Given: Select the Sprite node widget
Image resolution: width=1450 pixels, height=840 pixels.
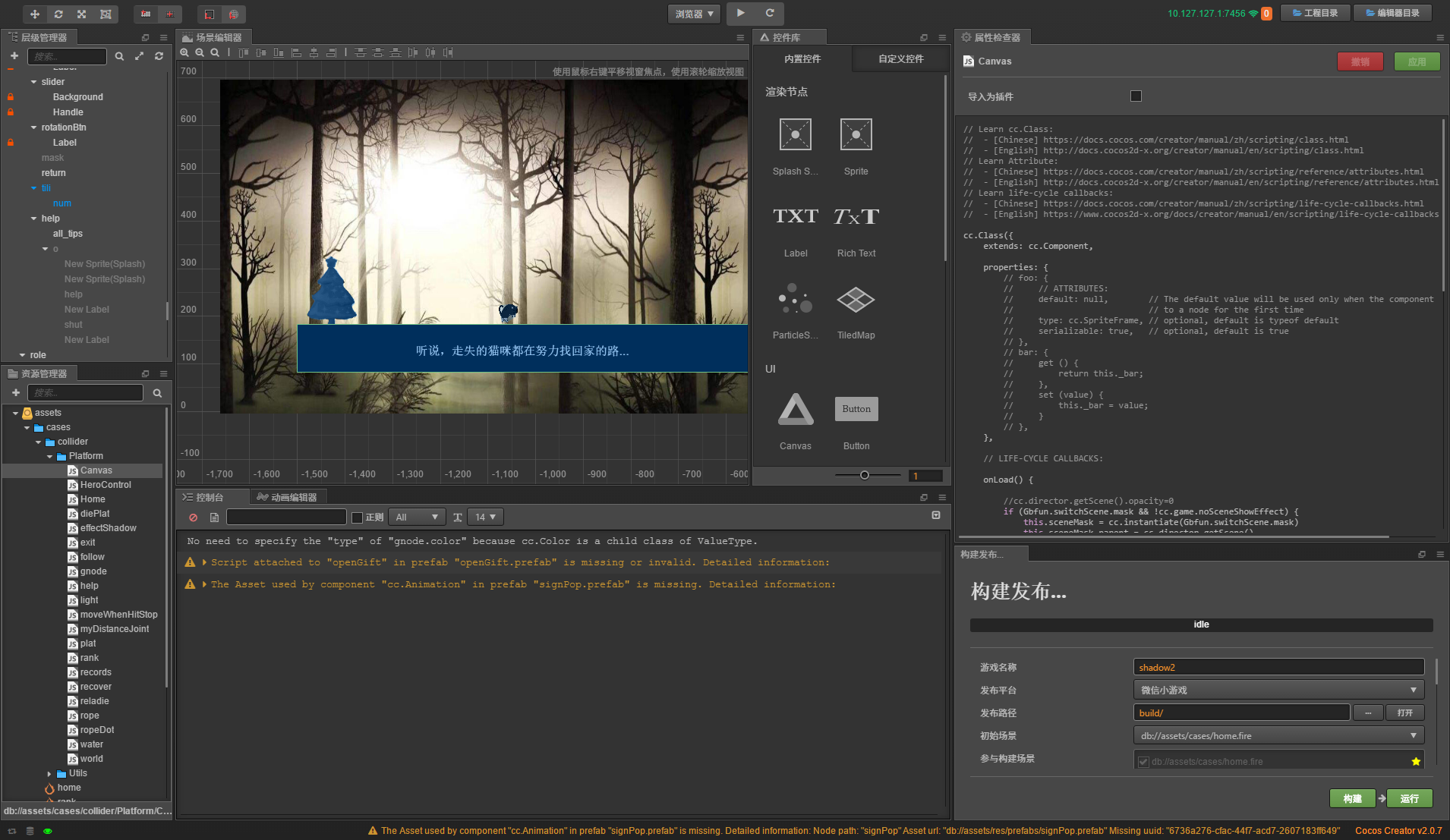Looking at the screenshot, I should pyautogui.click(x=856, y=135).
